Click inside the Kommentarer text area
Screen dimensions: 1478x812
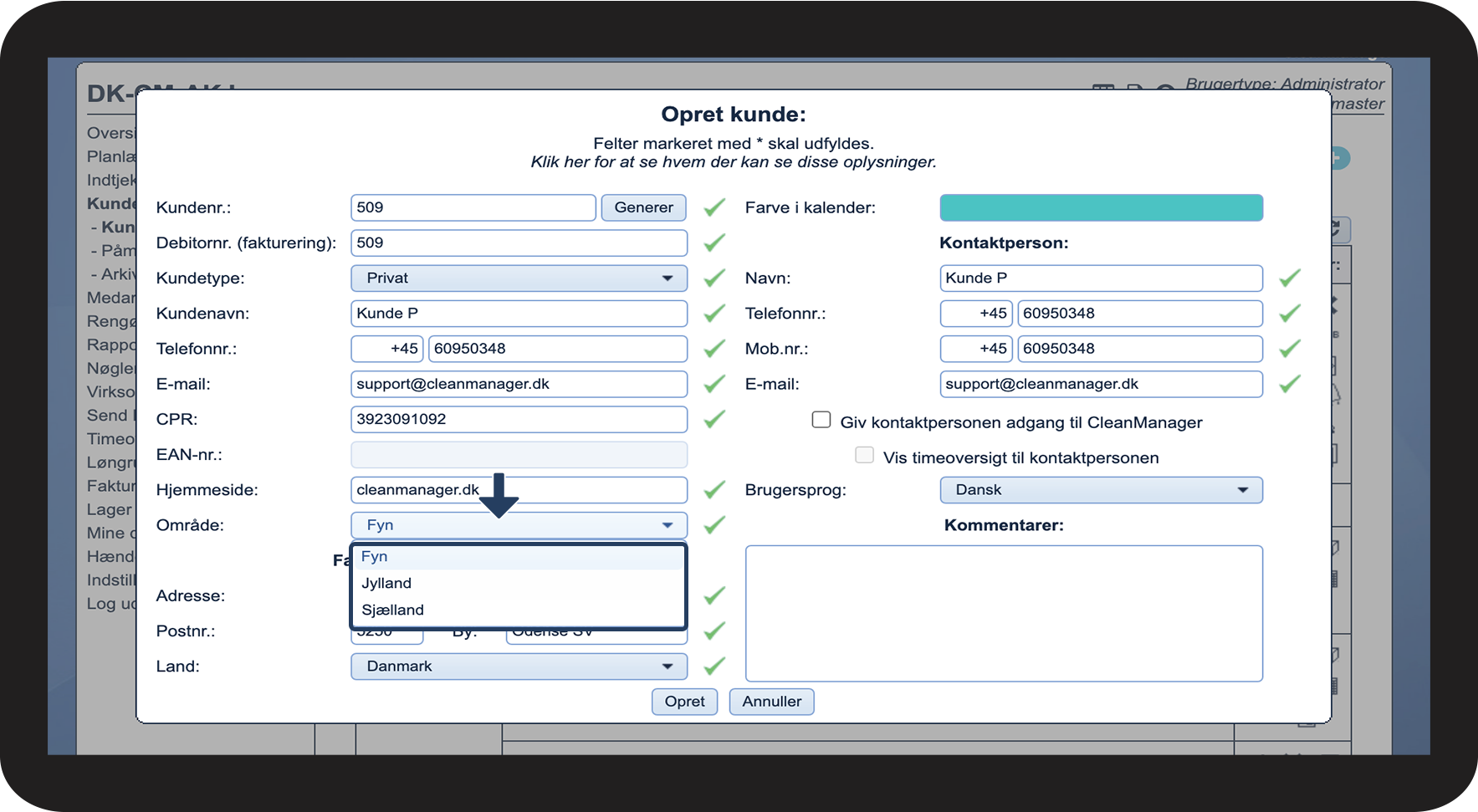[x=1004, y=613]
